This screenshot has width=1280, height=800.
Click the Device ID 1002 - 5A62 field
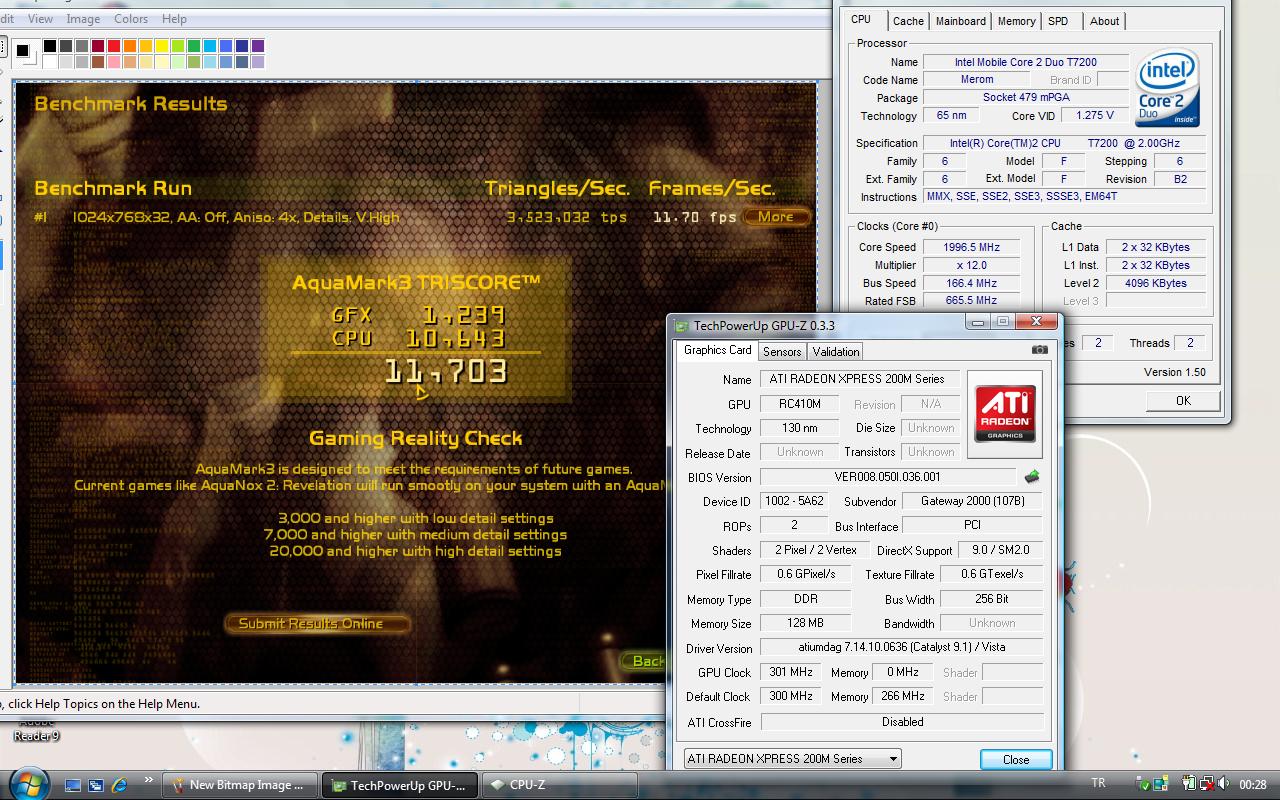coord(796,501)
